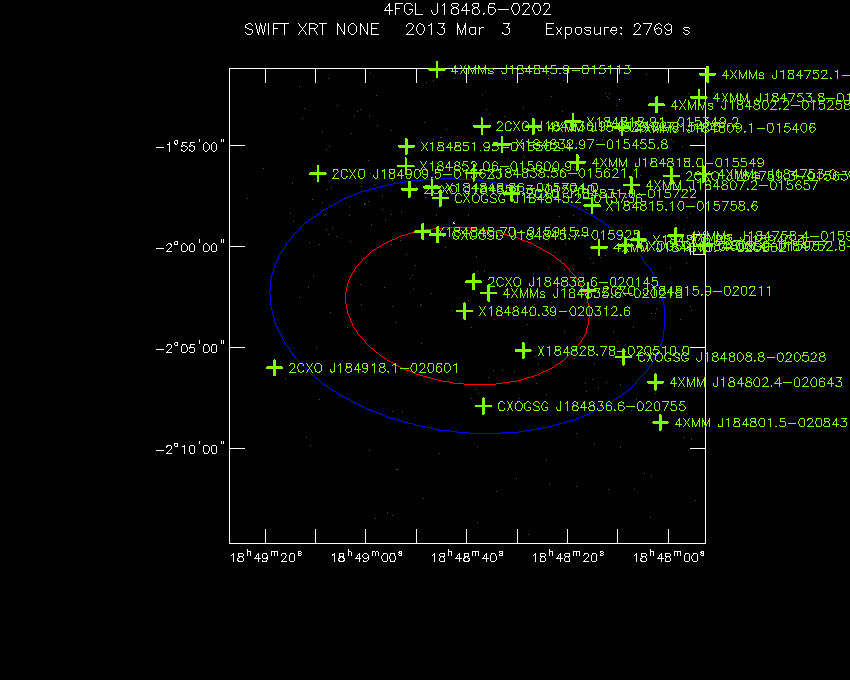
Task: Click the label X184840.39-020312.6
Action: click(554, 311)
